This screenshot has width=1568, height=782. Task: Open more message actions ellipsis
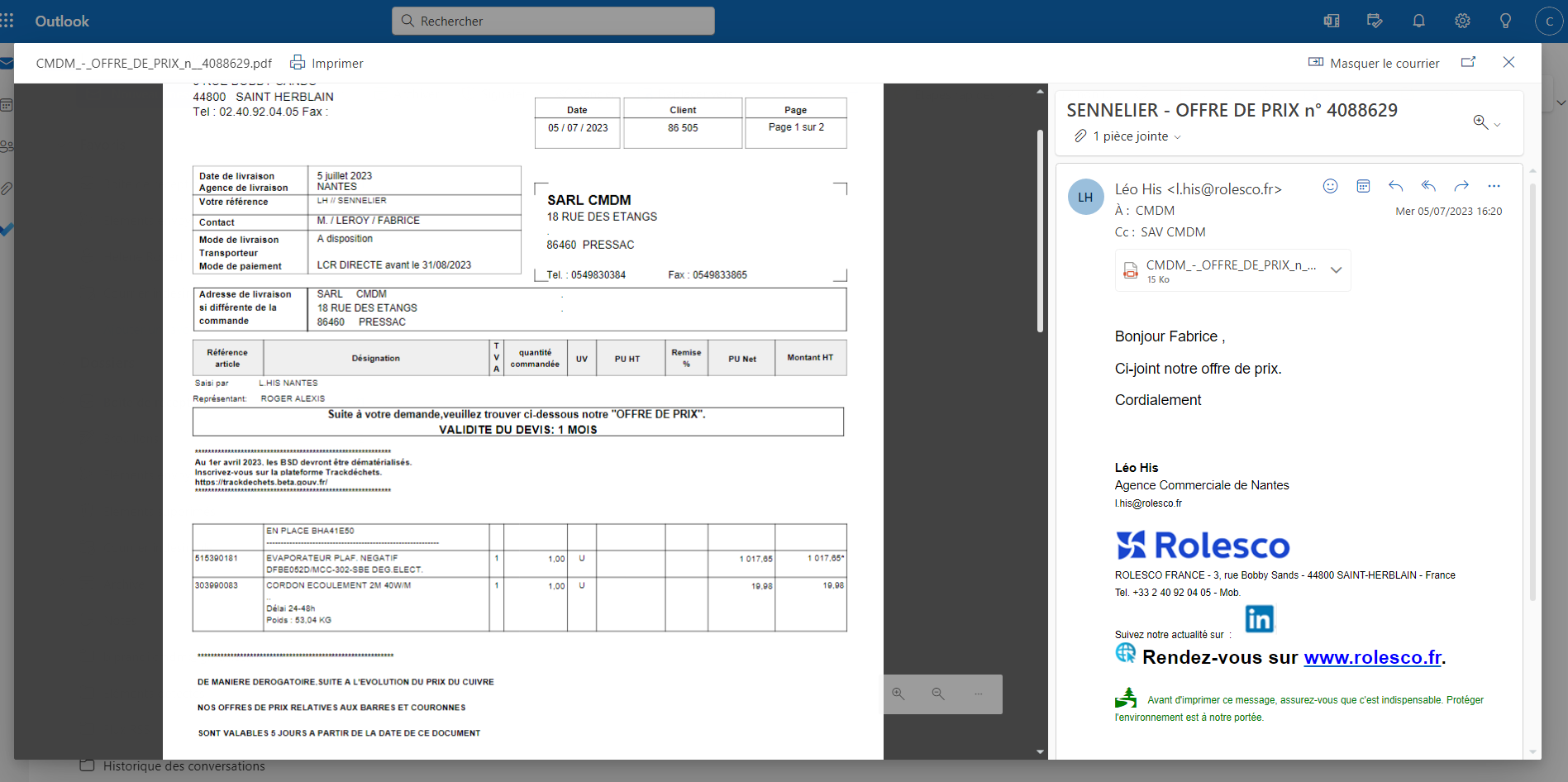[x=1494, y=186]
